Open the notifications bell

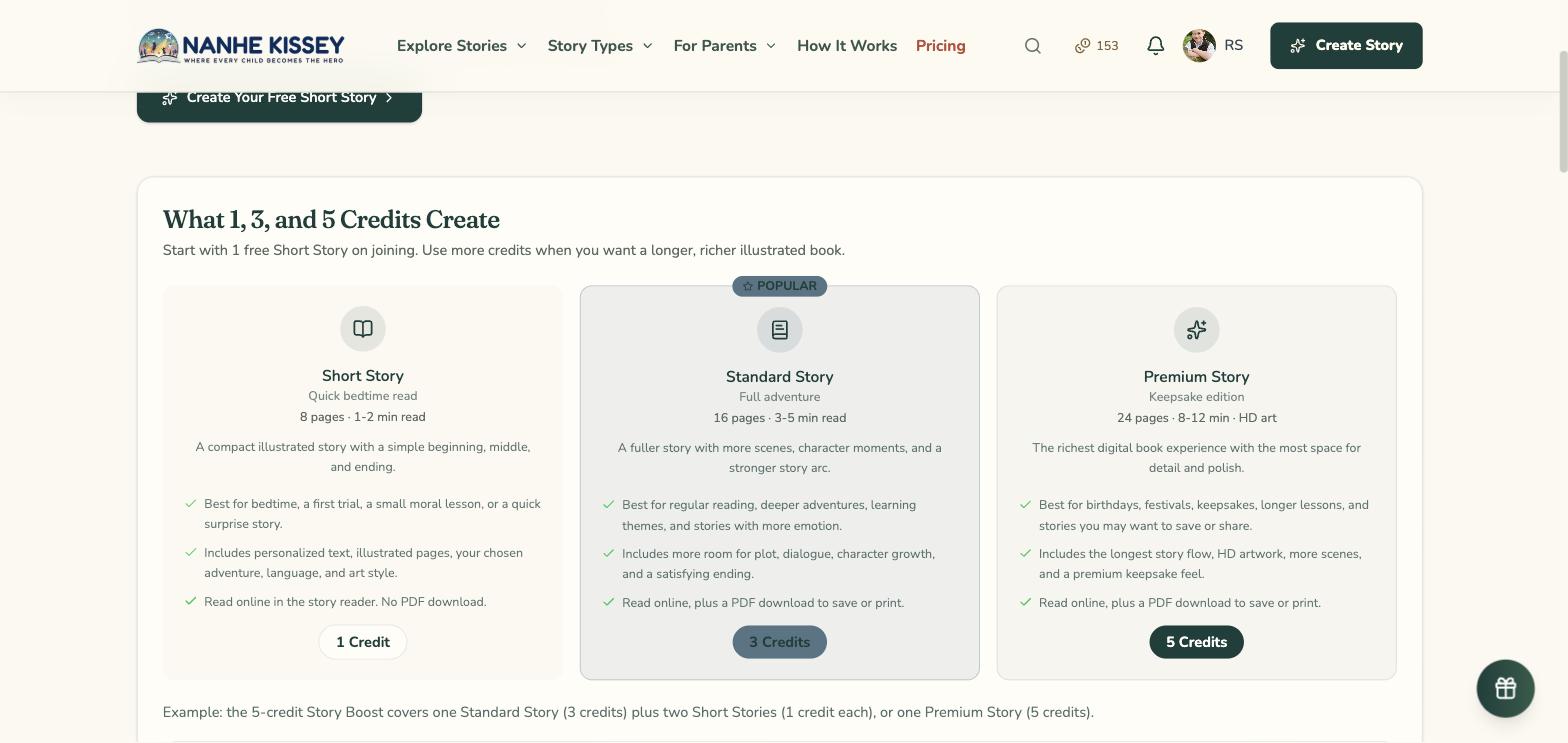click(1155, 46)
